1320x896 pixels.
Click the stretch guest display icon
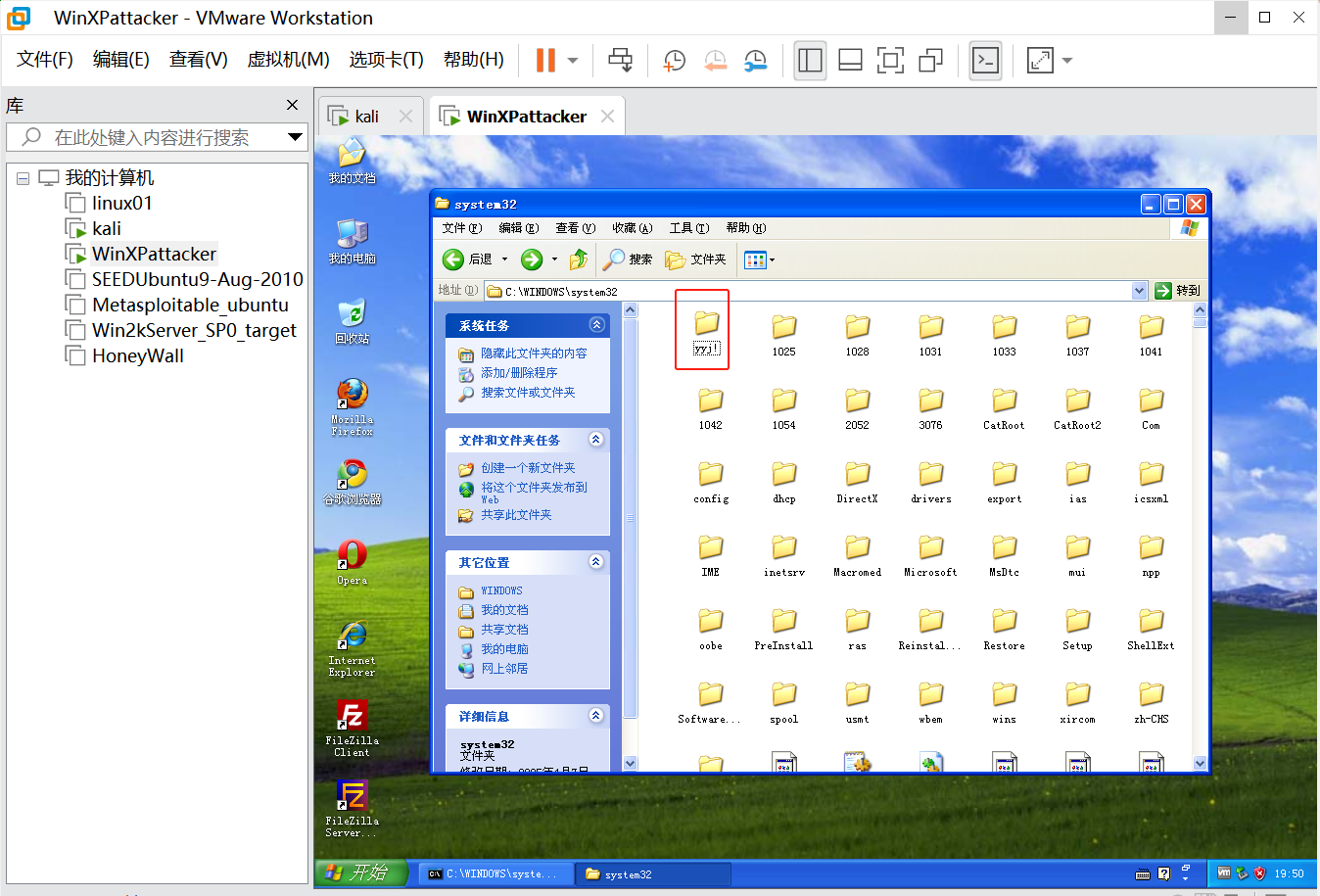(x=1040, y=60)
